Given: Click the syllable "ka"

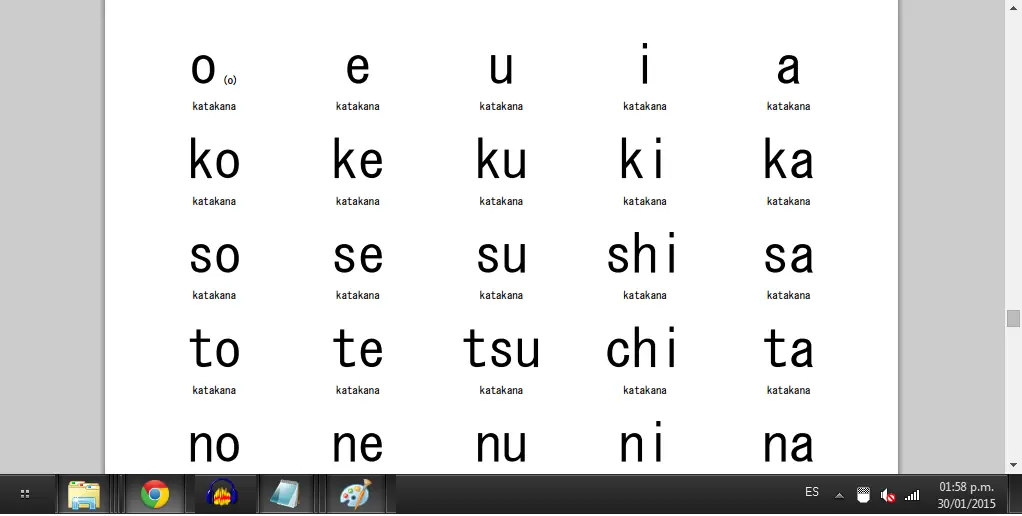Looking at the screenshot, I should click(788, 158).
